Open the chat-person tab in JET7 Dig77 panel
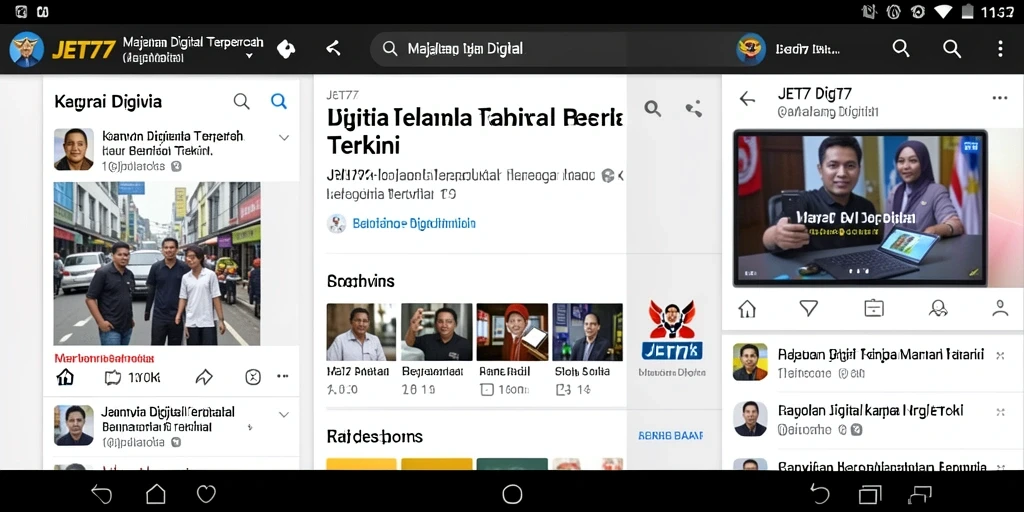 938,308
